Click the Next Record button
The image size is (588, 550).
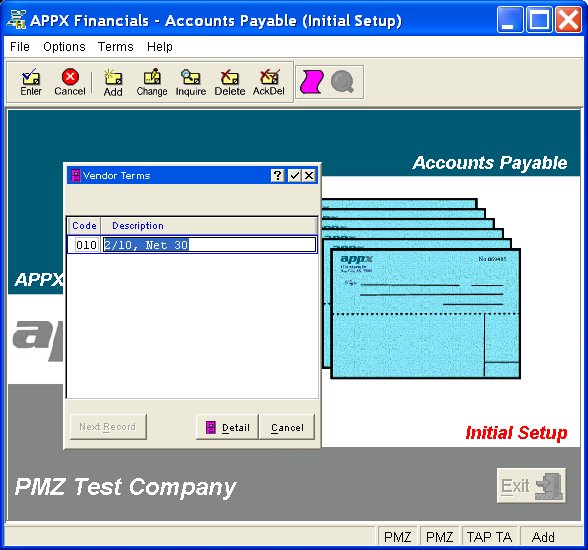(108, 427)
